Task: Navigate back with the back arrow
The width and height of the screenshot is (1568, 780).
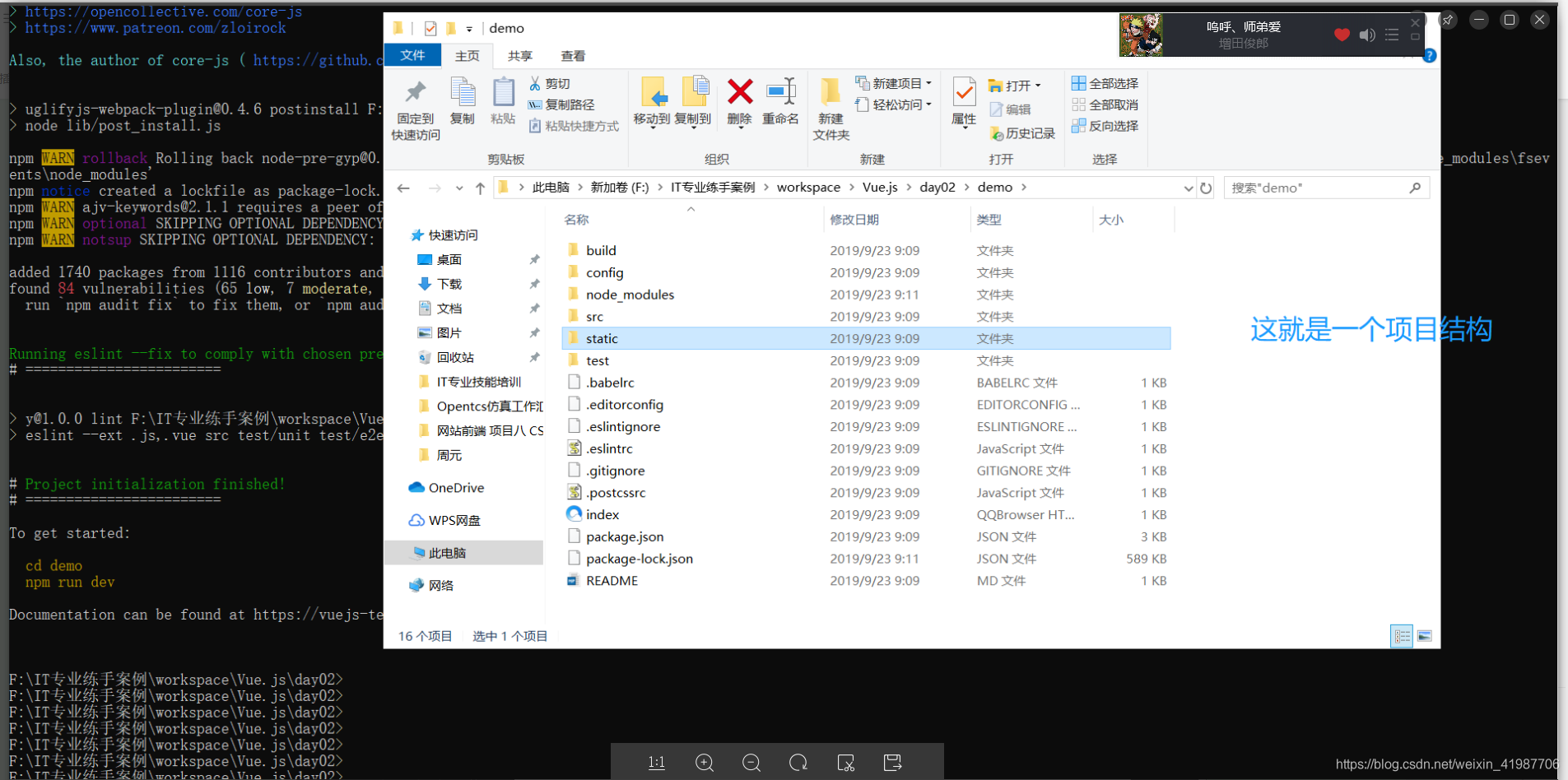Action: click(x=402, y=188)
